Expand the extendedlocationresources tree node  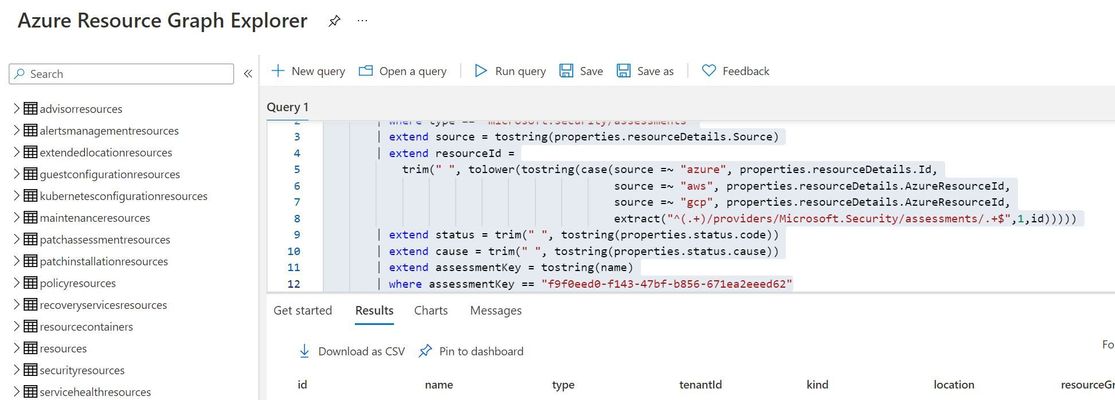tap(17, 152)
